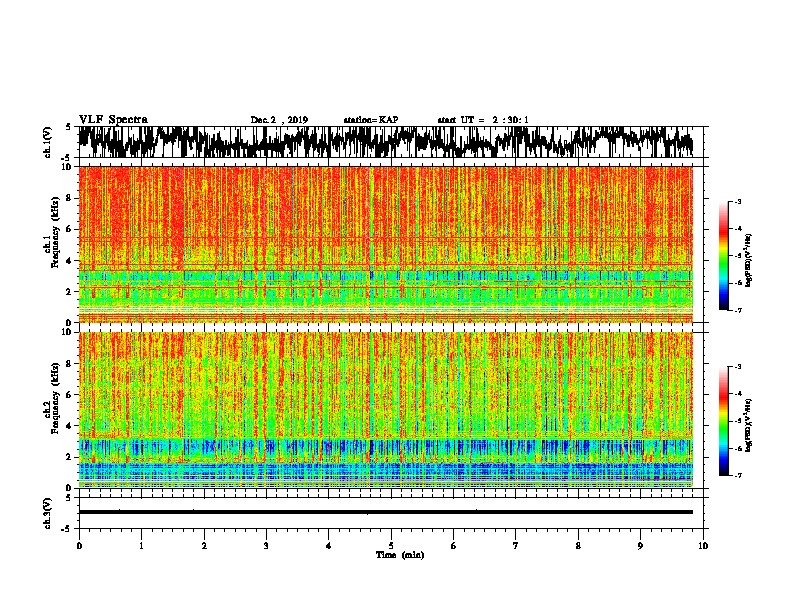
Task: Click the "ch.3(V)" axis label
Action: coord(48,513)
